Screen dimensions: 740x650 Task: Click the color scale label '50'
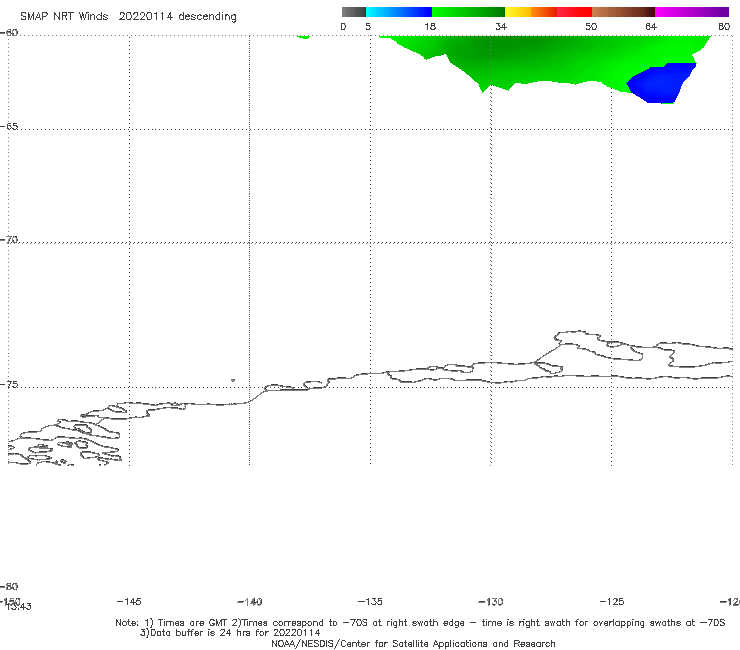pyautogui.click(x=591, y=26)
